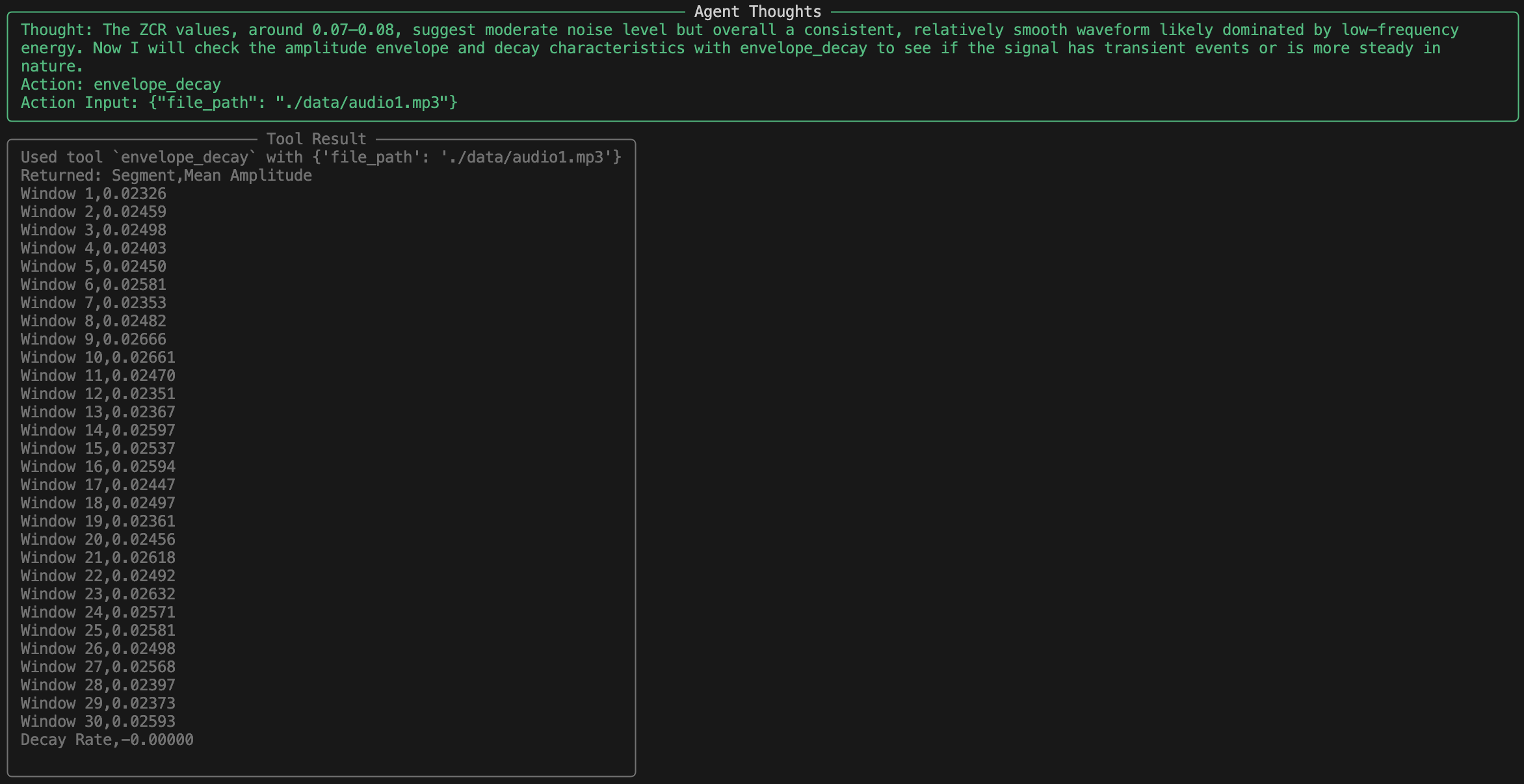Click the Window 17,0.02447 row

tap(98, 485)
